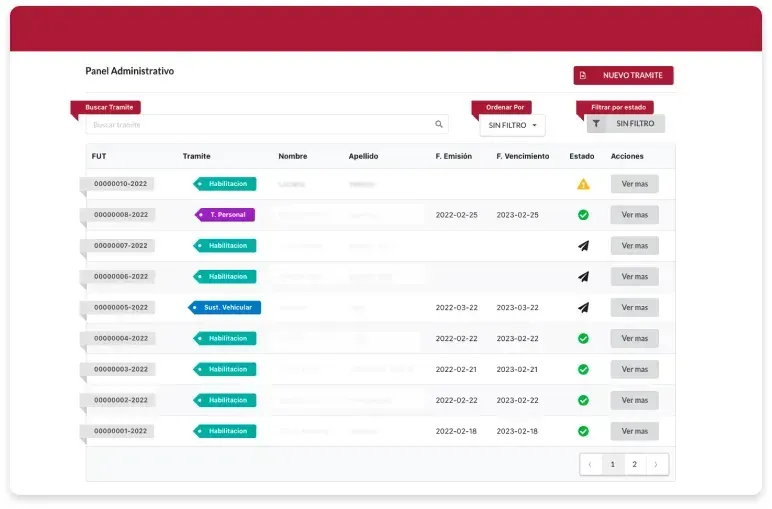Click the Ordenar Por label
Screen dimensions: 772x509
pos(504,107)
